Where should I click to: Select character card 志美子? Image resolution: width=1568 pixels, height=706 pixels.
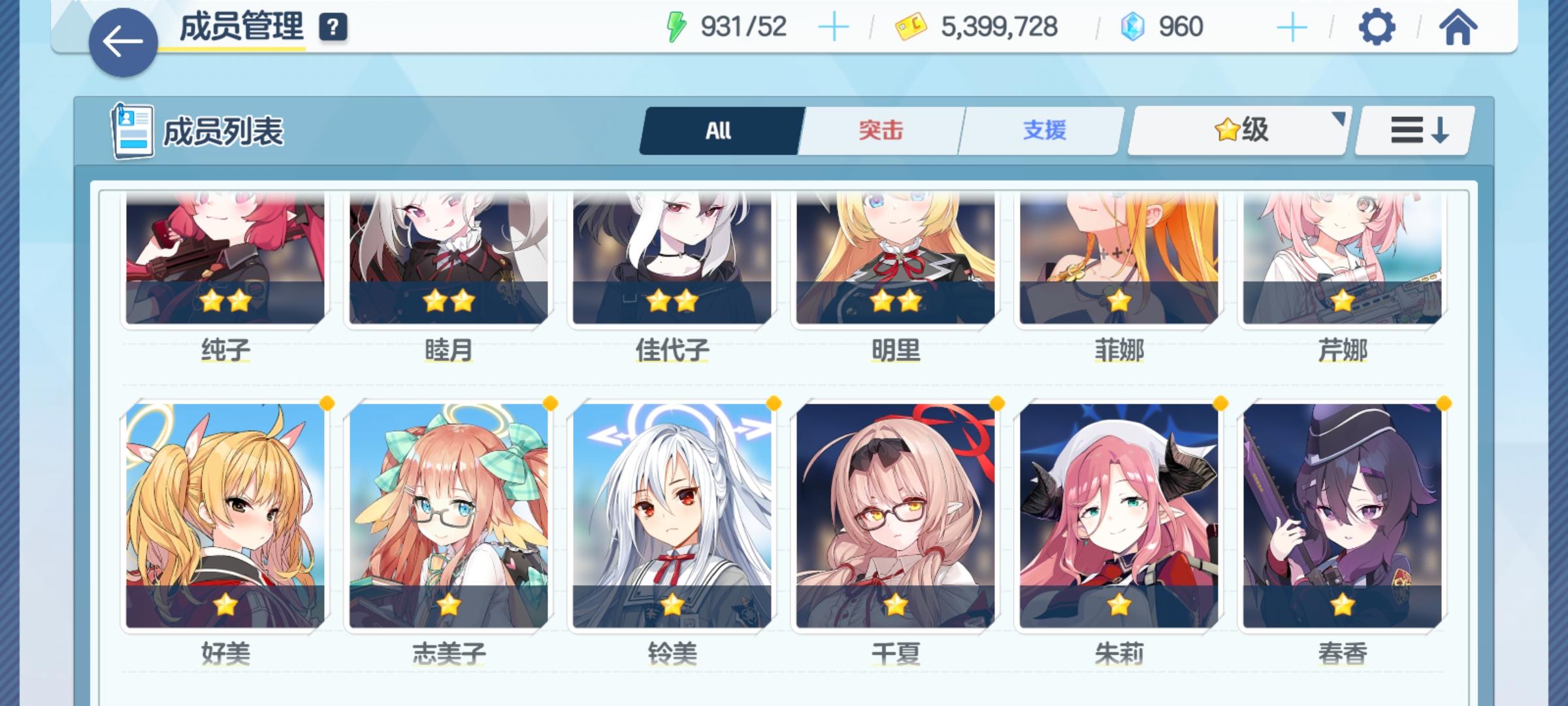pyautogui.click(x=449, y=516)
